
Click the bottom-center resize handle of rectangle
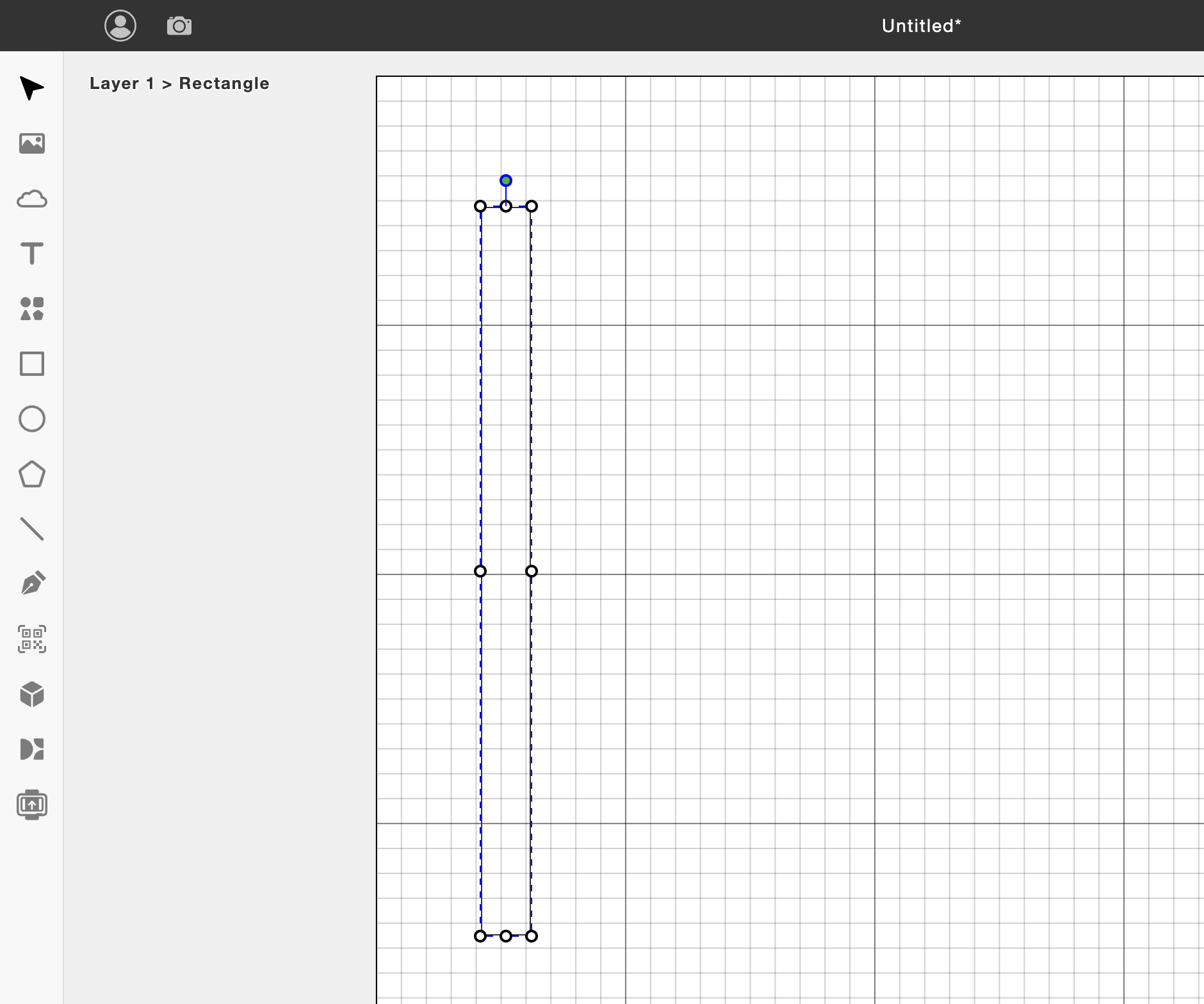click(x=506, y=936)
